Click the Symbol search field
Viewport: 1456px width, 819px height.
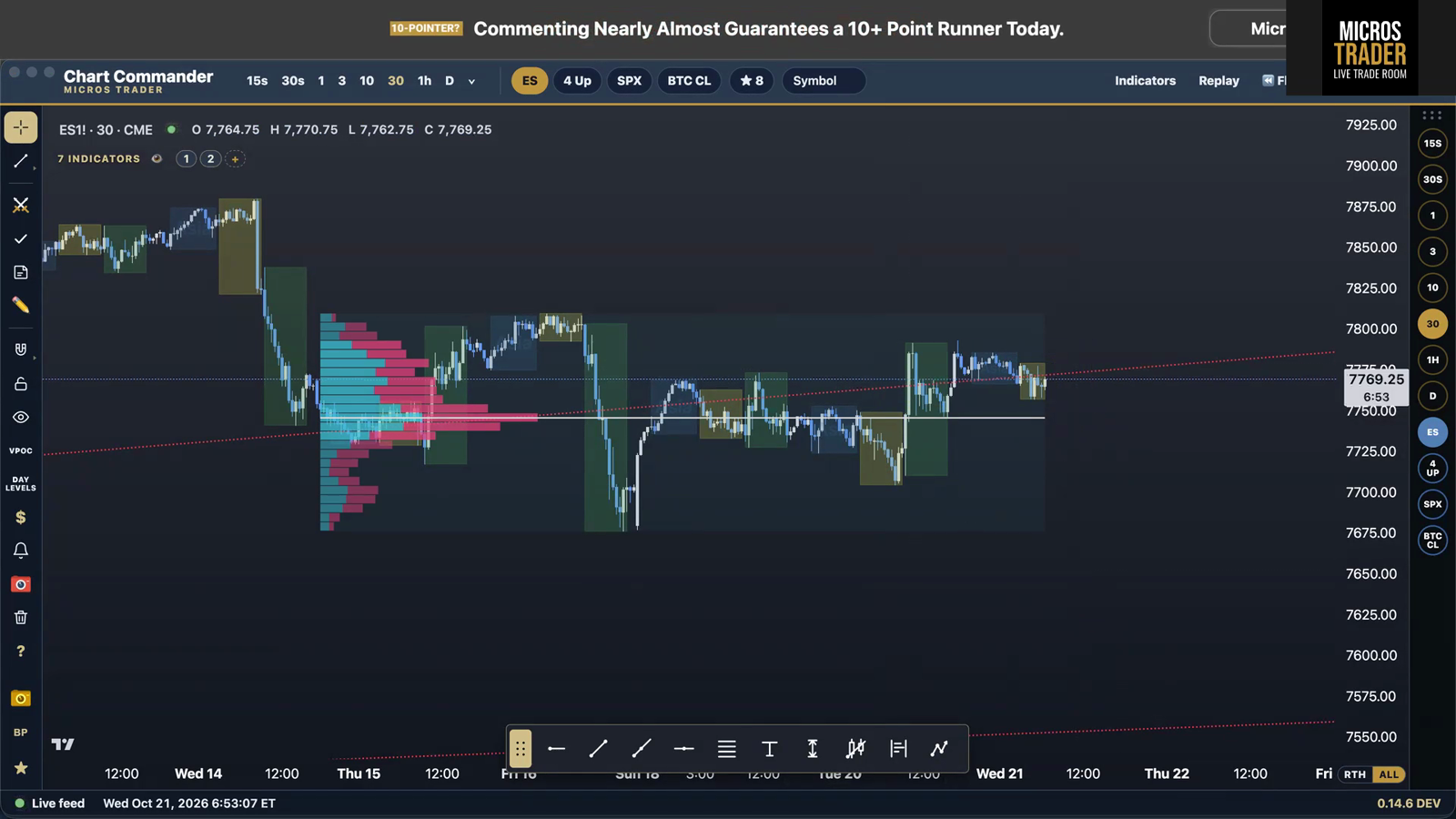(x=824, y=81)
